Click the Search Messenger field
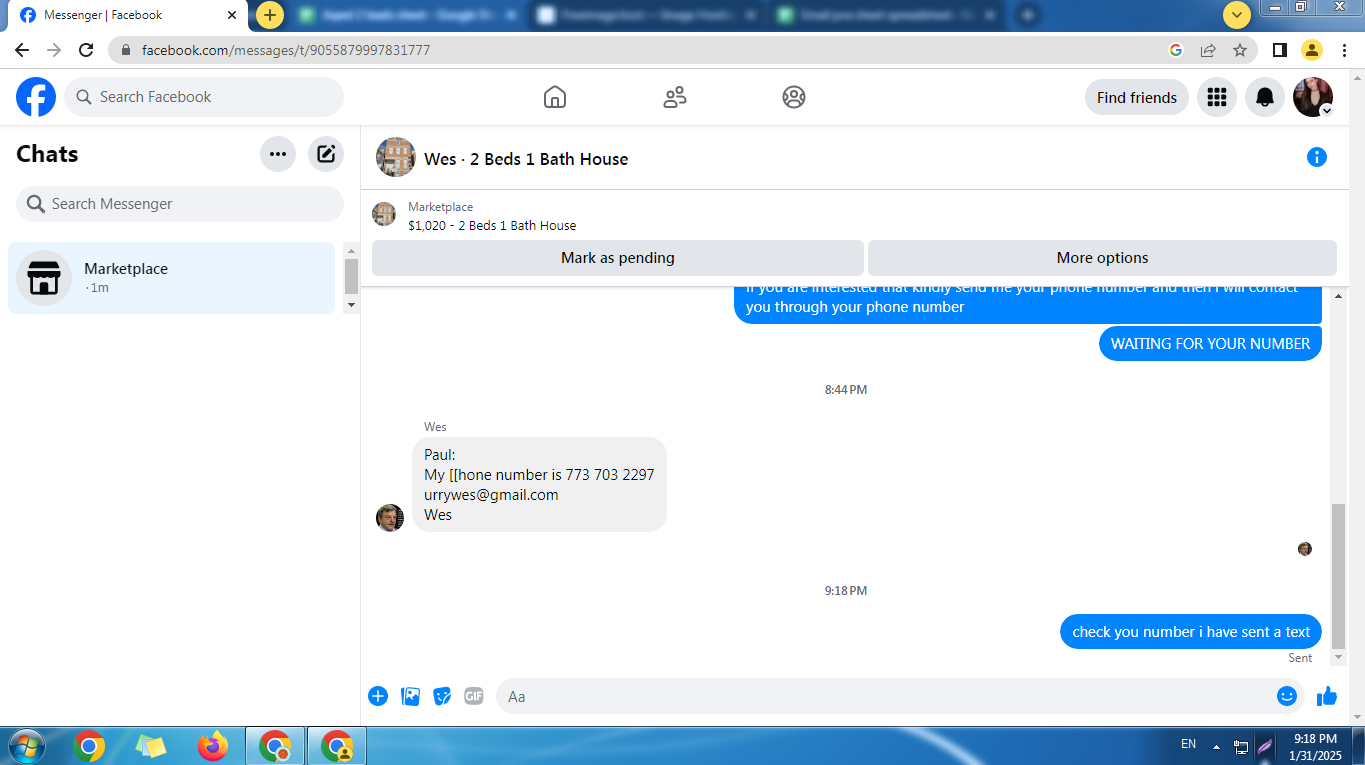Image resolution: width=1365 pixels, height=765 pixels. coord(180,204)
